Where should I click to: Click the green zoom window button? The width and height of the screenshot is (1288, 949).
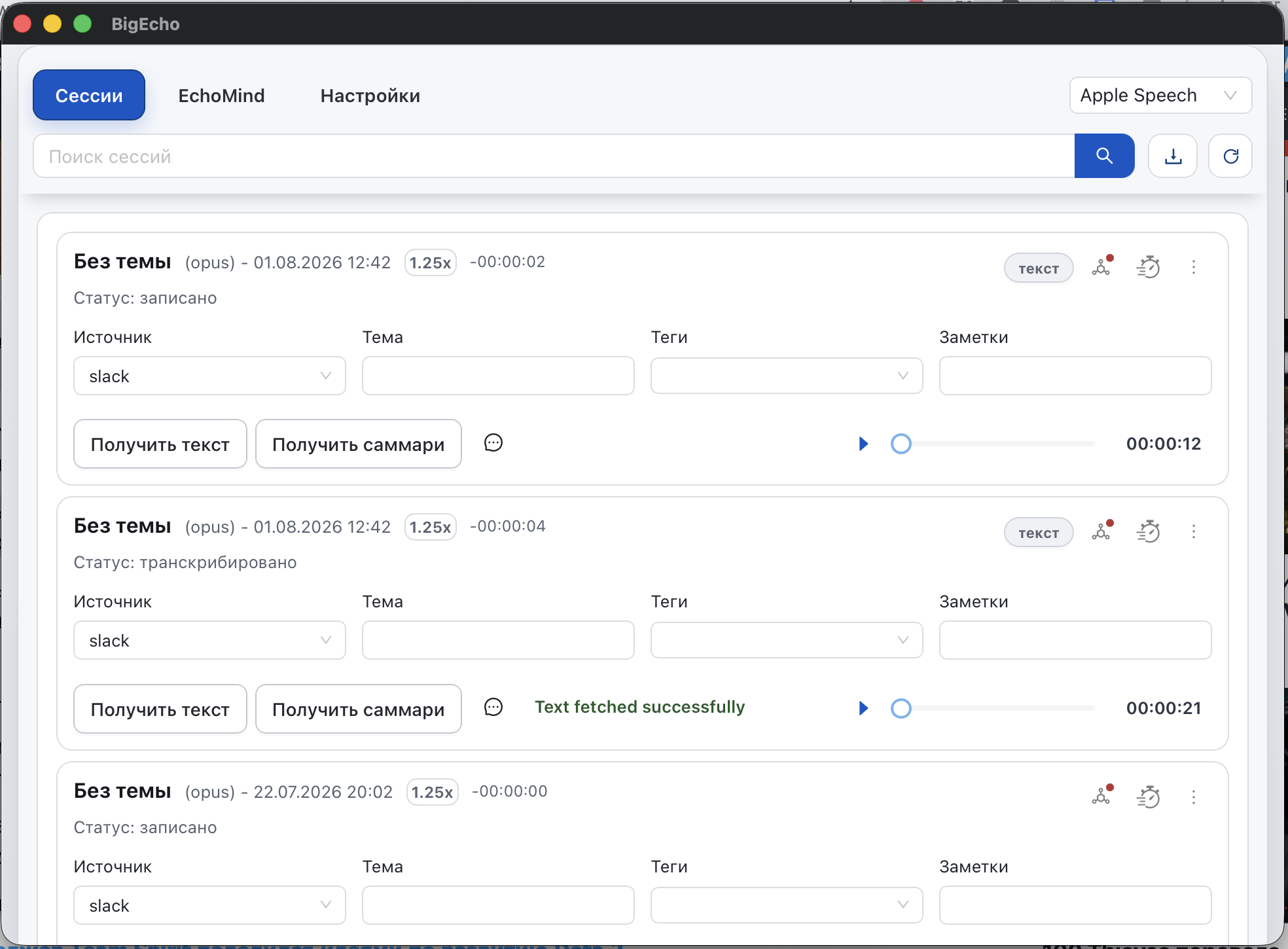pyautogui.click(x=82, y=24)
